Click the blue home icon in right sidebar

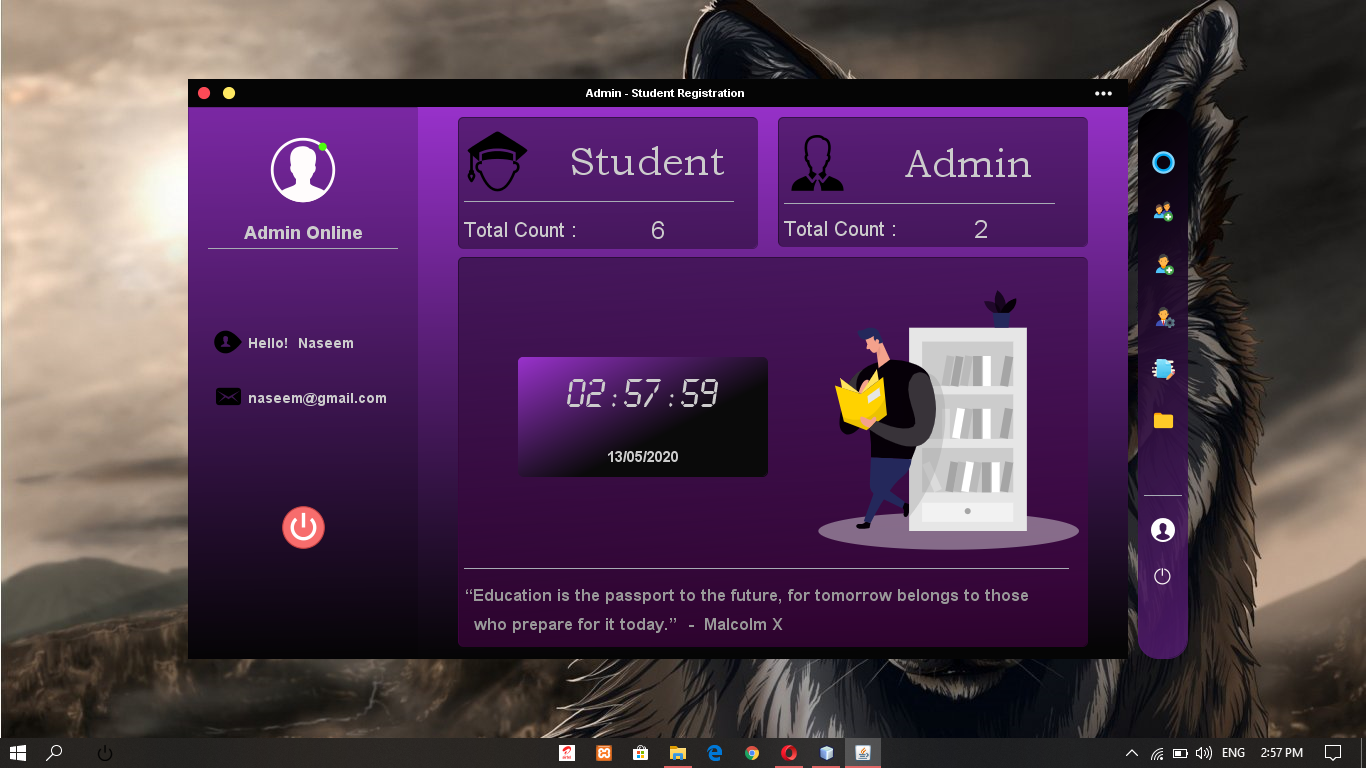pyautogui.click(x=1162, y=162)
